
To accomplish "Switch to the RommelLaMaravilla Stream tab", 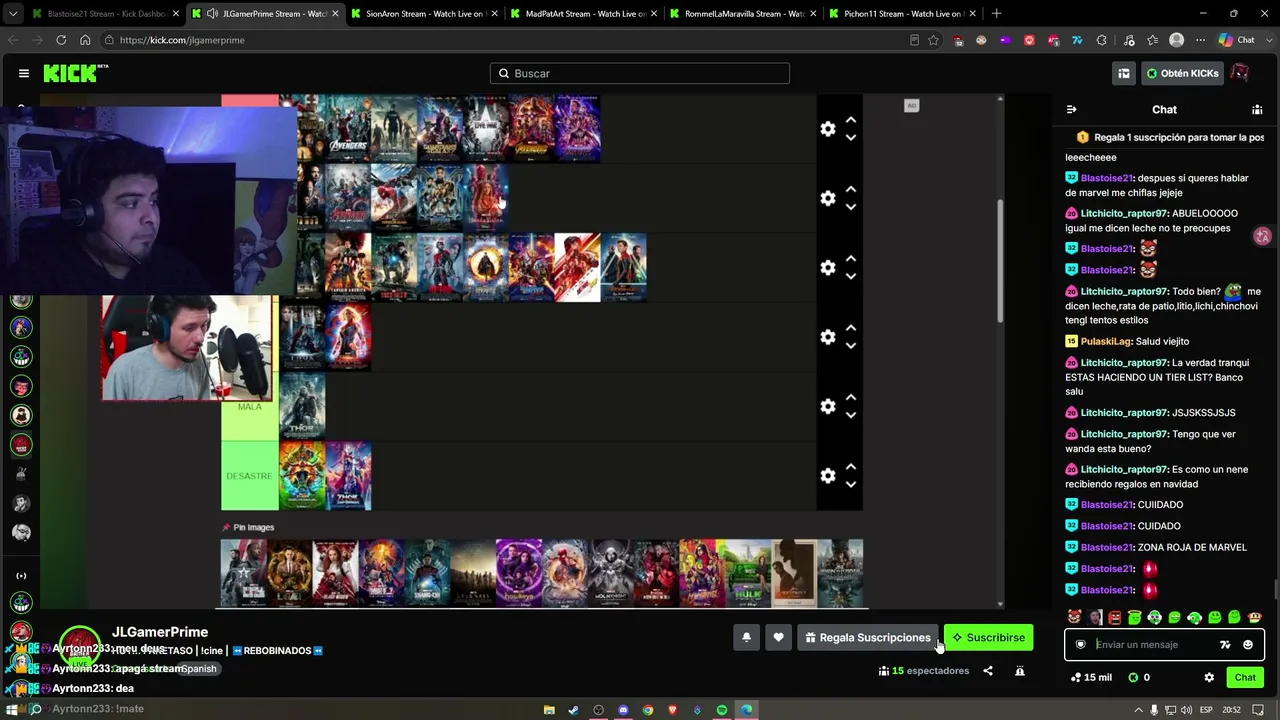I will 742,14.
